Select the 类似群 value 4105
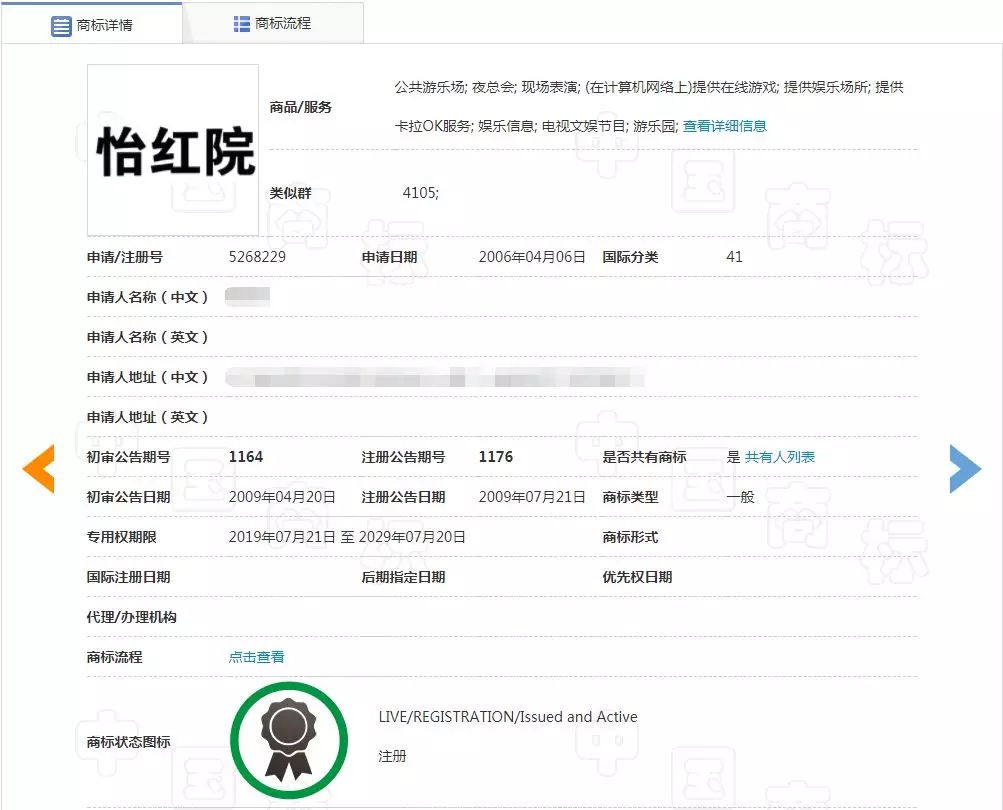 pyautogui.click(x=421, y=193)
